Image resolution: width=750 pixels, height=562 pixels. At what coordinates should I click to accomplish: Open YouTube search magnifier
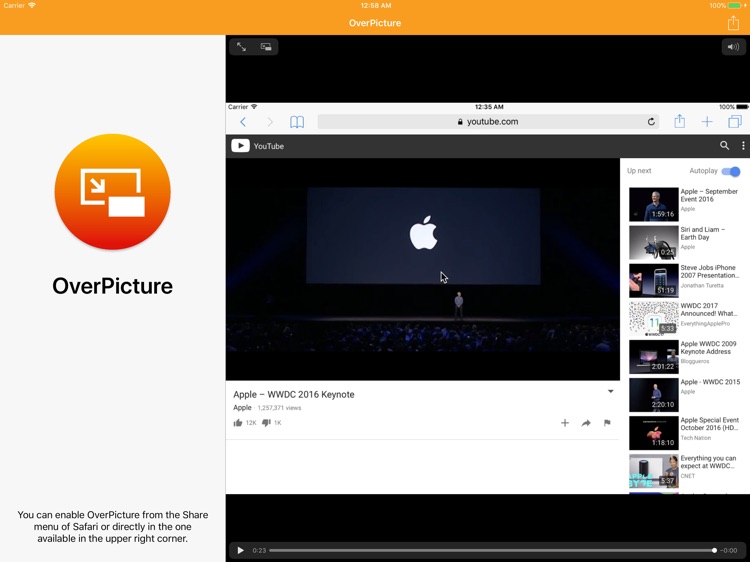(725, 145)
